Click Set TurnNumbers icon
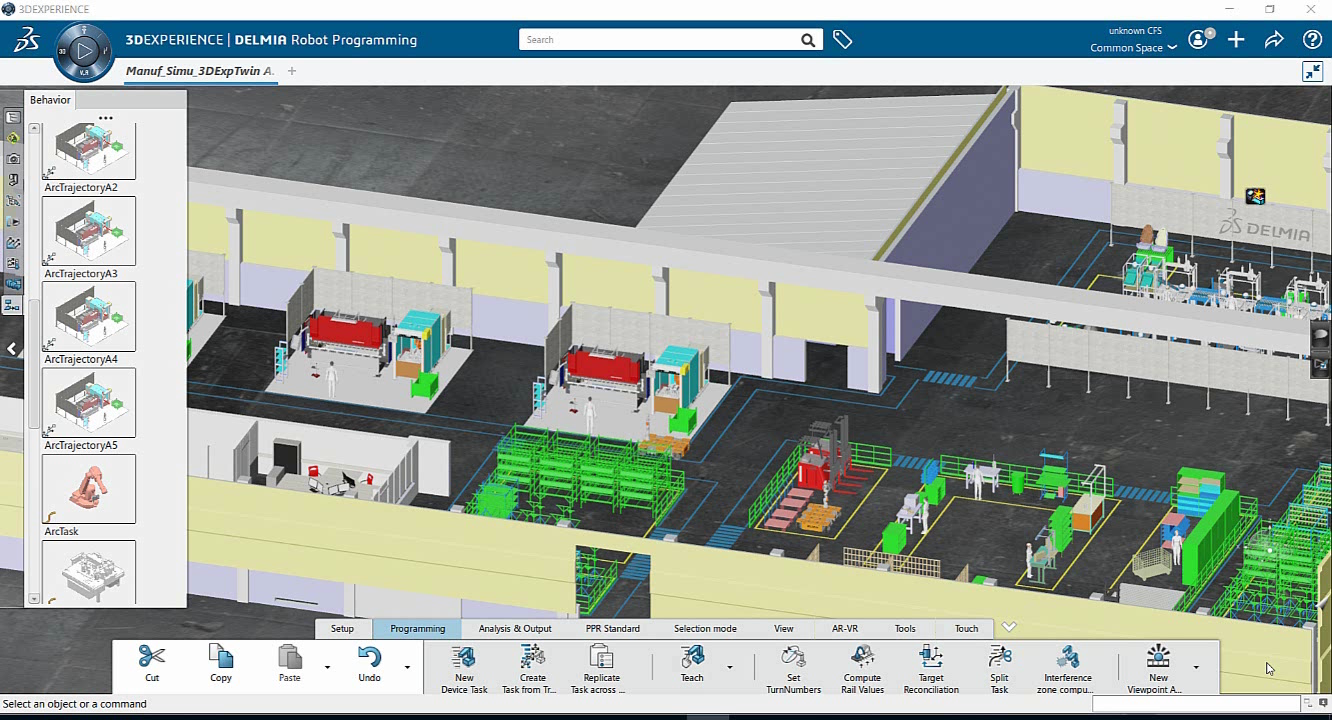Screen dimensions: 1332x720 pos(793,657)
